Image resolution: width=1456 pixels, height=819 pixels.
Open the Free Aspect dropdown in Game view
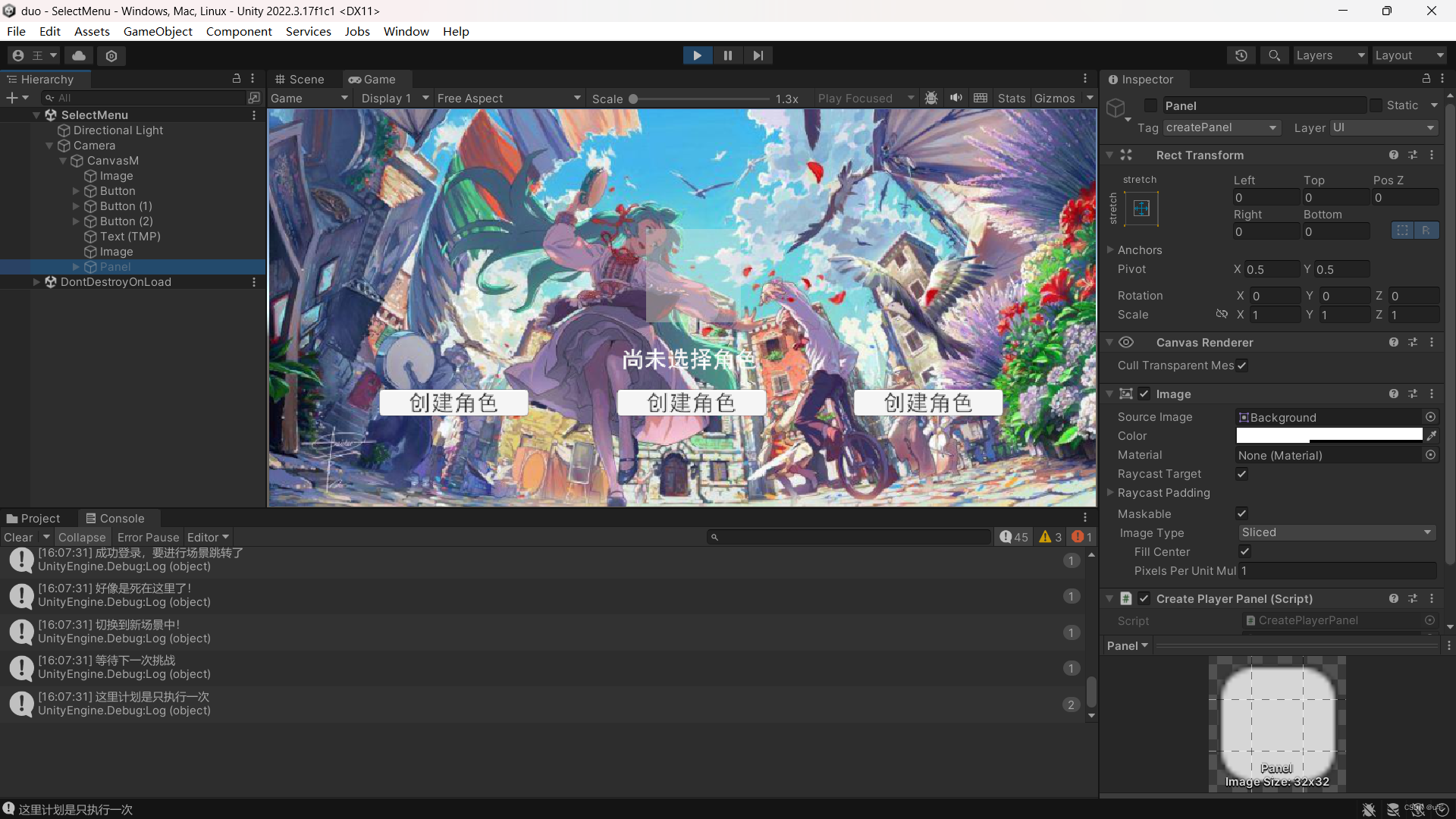coord(507,98)
